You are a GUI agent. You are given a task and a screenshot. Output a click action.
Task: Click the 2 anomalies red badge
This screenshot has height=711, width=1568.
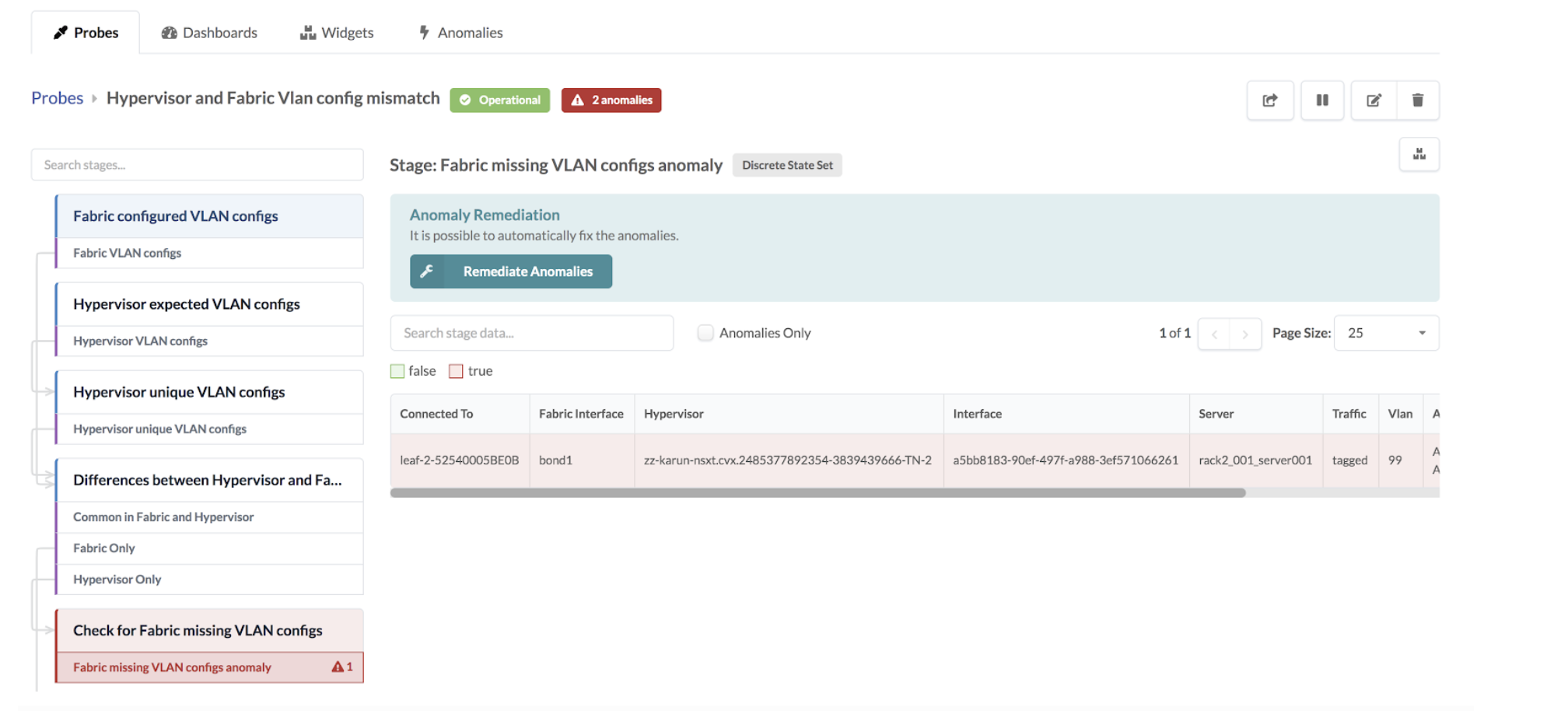click(611, 100)
